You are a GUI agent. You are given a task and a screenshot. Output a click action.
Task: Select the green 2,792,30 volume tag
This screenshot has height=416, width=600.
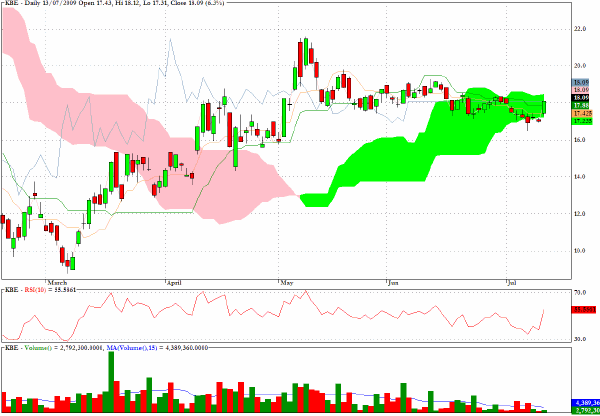pyautogui.click(x=585, y=411)
